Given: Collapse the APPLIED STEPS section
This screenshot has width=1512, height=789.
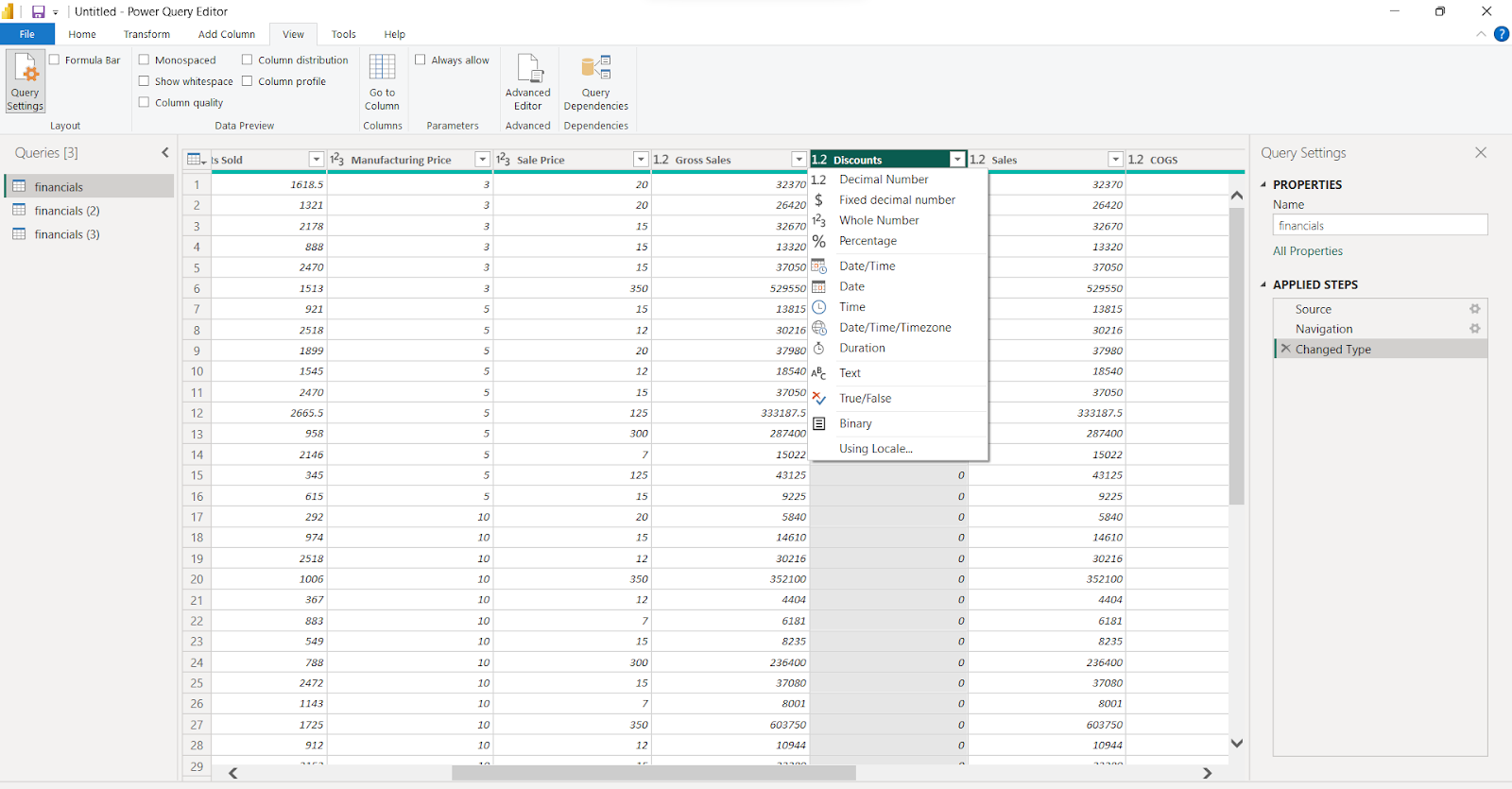Looking at the screenshot, I should [x=1264, y=284].
